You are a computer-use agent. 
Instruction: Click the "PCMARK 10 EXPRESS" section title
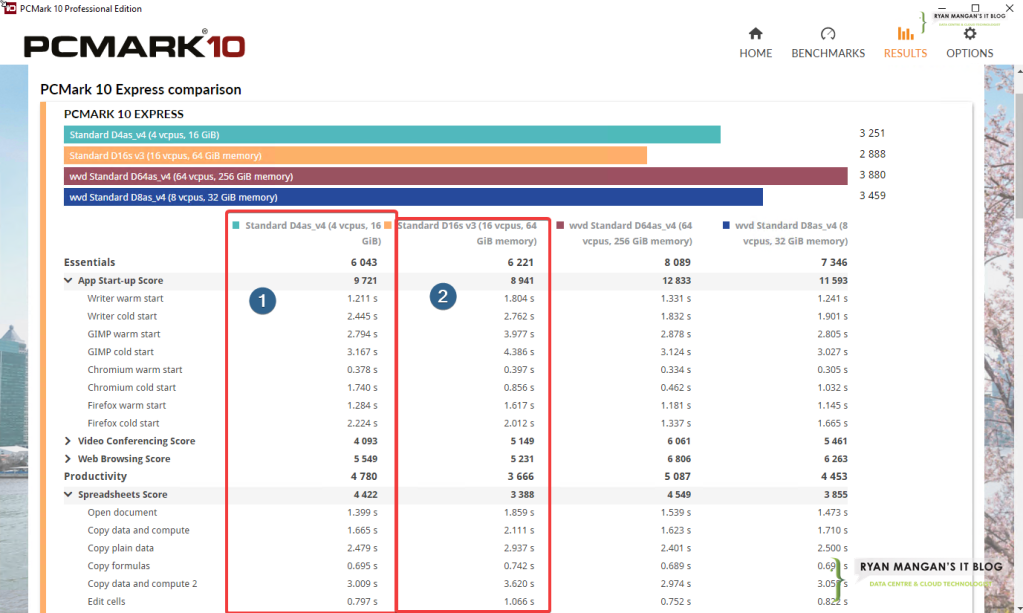point(124,114)
